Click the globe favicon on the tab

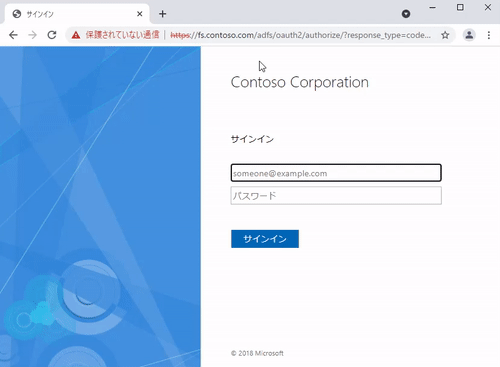click(x=17, y=14)
